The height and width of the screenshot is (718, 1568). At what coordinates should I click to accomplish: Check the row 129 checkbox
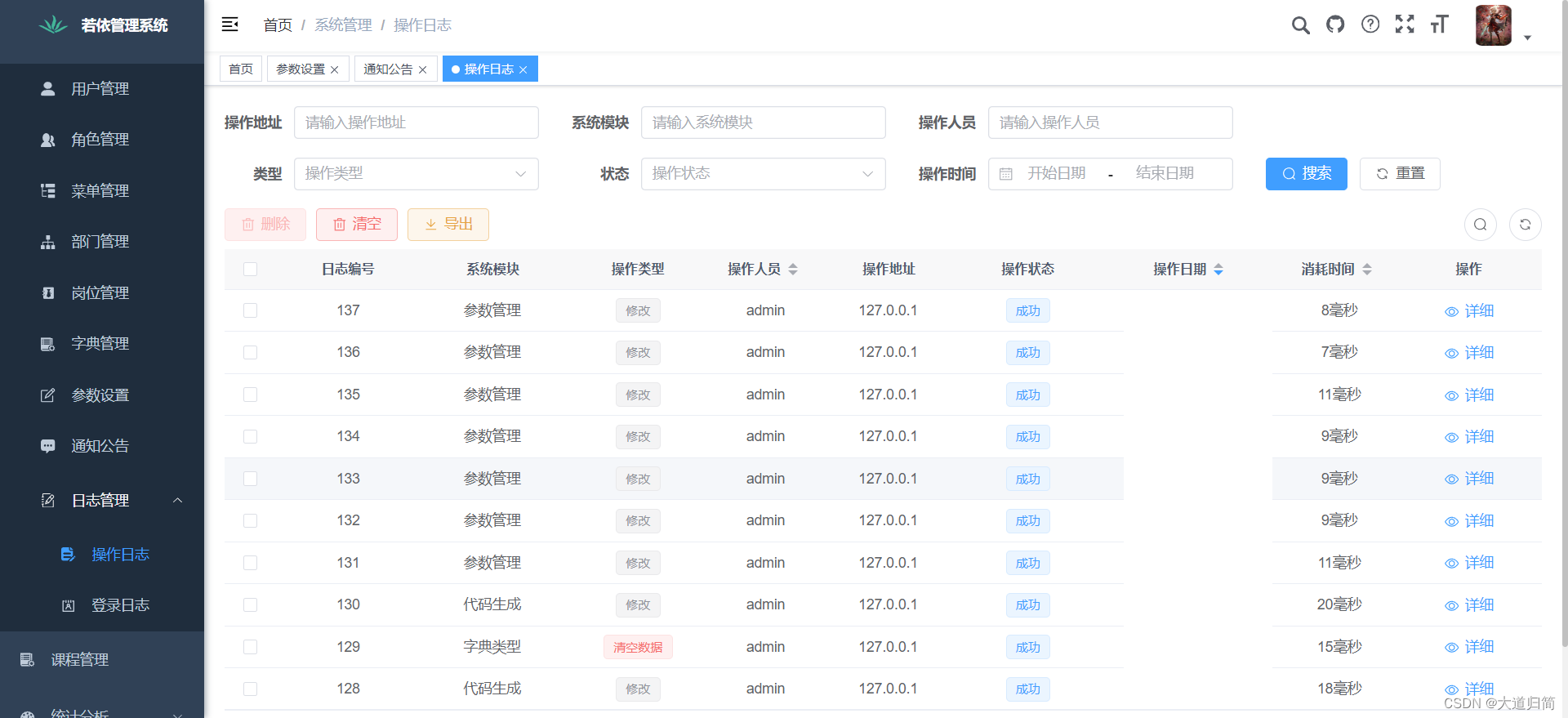(251, 647)
